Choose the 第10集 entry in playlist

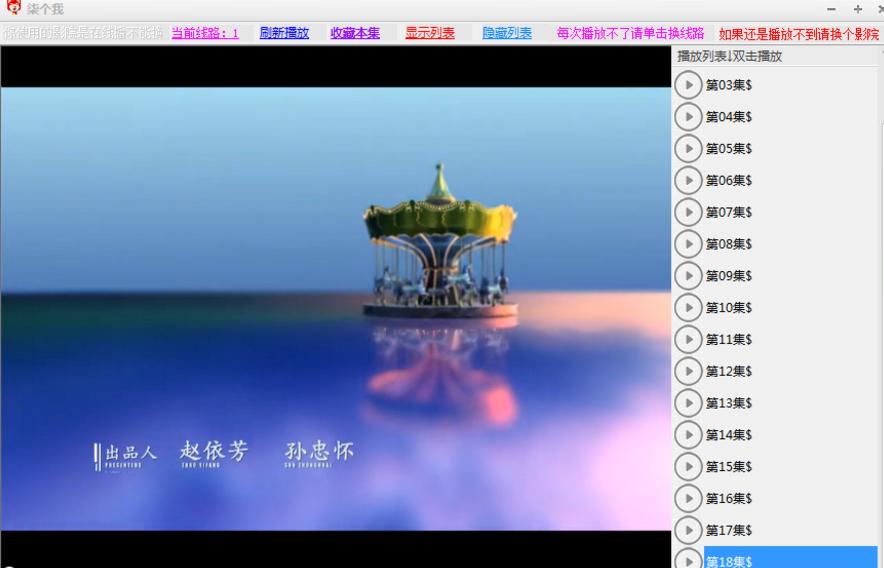pyautogui.click(x=729, y=308)
